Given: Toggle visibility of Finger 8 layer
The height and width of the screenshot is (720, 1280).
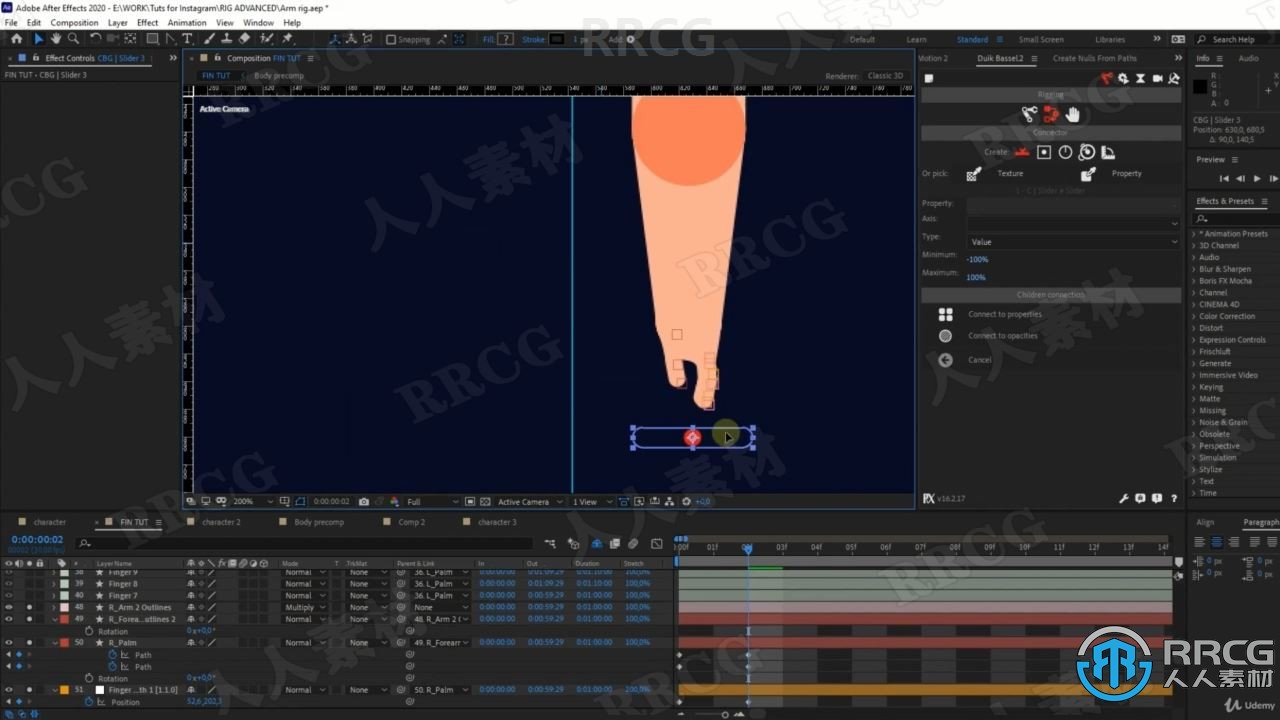Looking at the screenshot, I should pyautogui.click(x=9, y=583).
